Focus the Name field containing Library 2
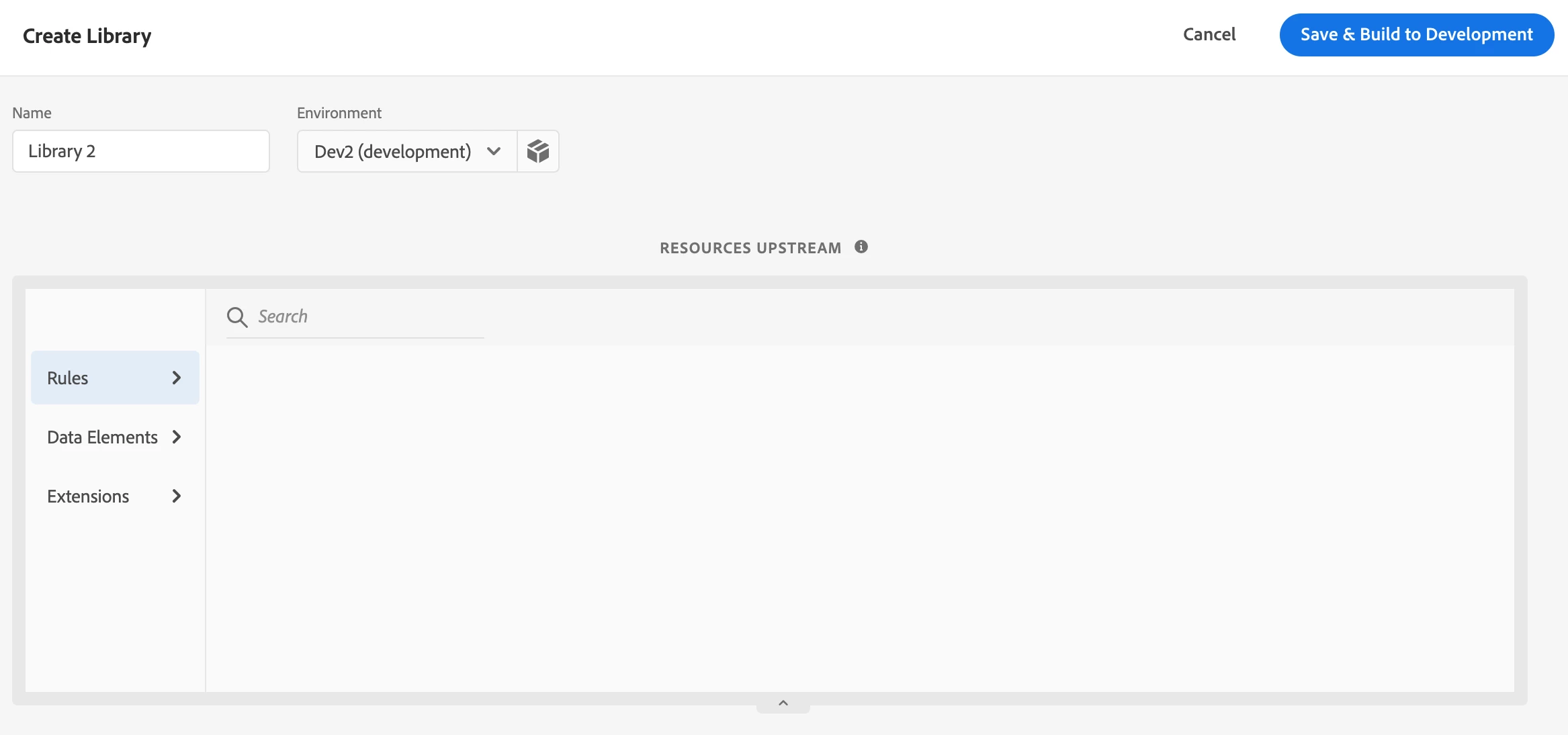The height and width of the screenshot is (735, 1568). click(141, 151)
